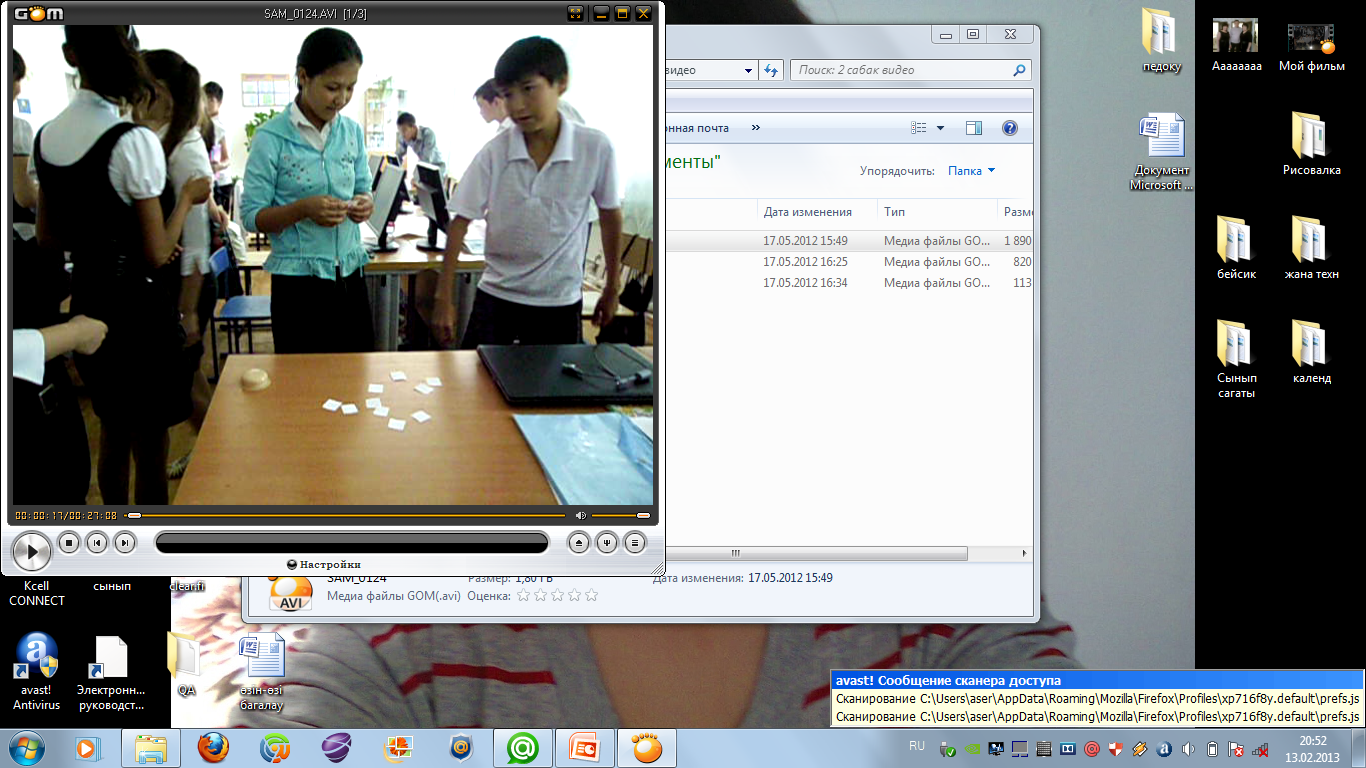The height and width of the screenshot is (768, 1366).
Task: Open Мой фильм desktop icon
Action: tap(1311, 45)
